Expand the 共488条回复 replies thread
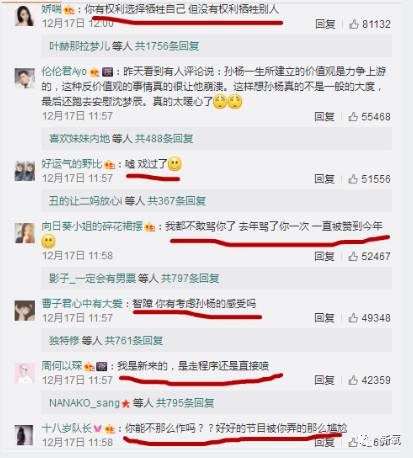Image resolution: width=413 pixels, height=458 pixels. point(164,138)
